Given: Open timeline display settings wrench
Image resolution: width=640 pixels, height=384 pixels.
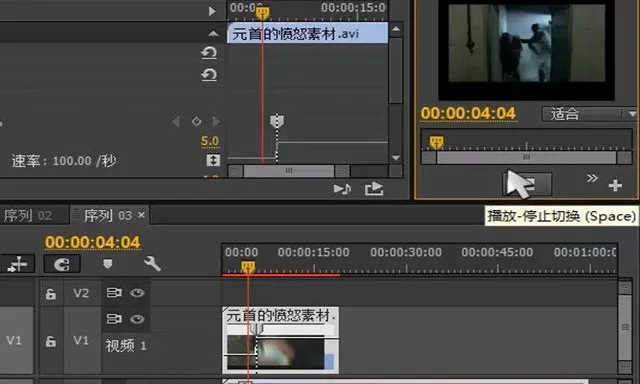Looking at the screenshot, I should [152, 264].
